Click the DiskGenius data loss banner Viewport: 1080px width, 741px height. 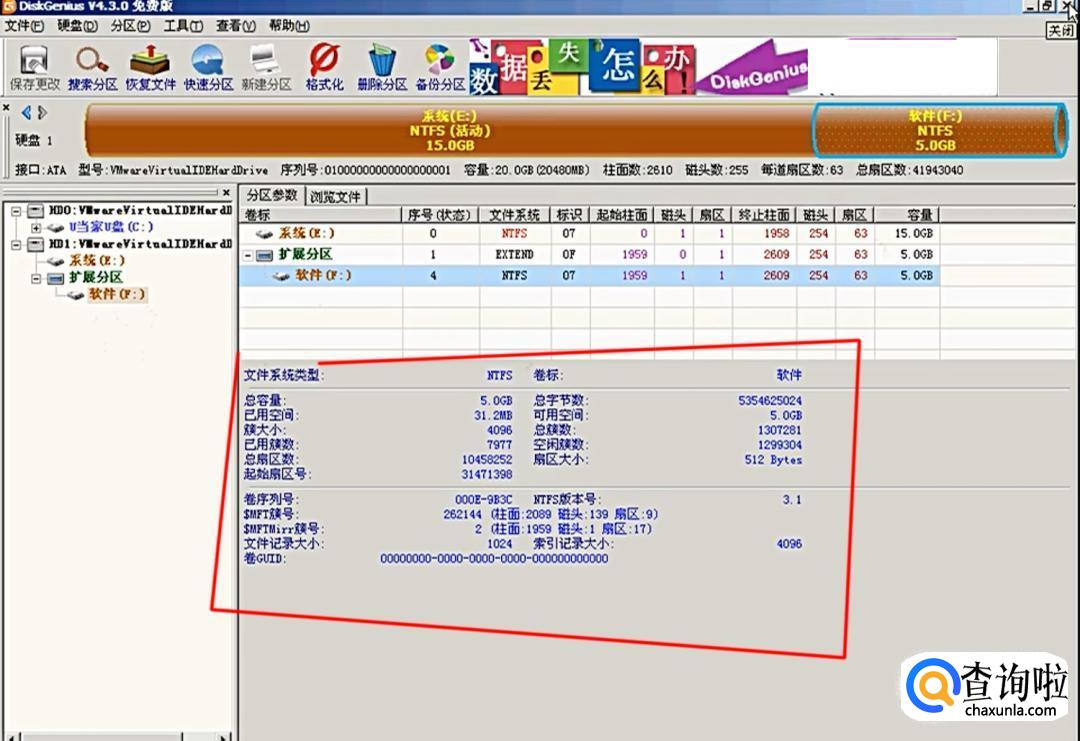(638, 67)
